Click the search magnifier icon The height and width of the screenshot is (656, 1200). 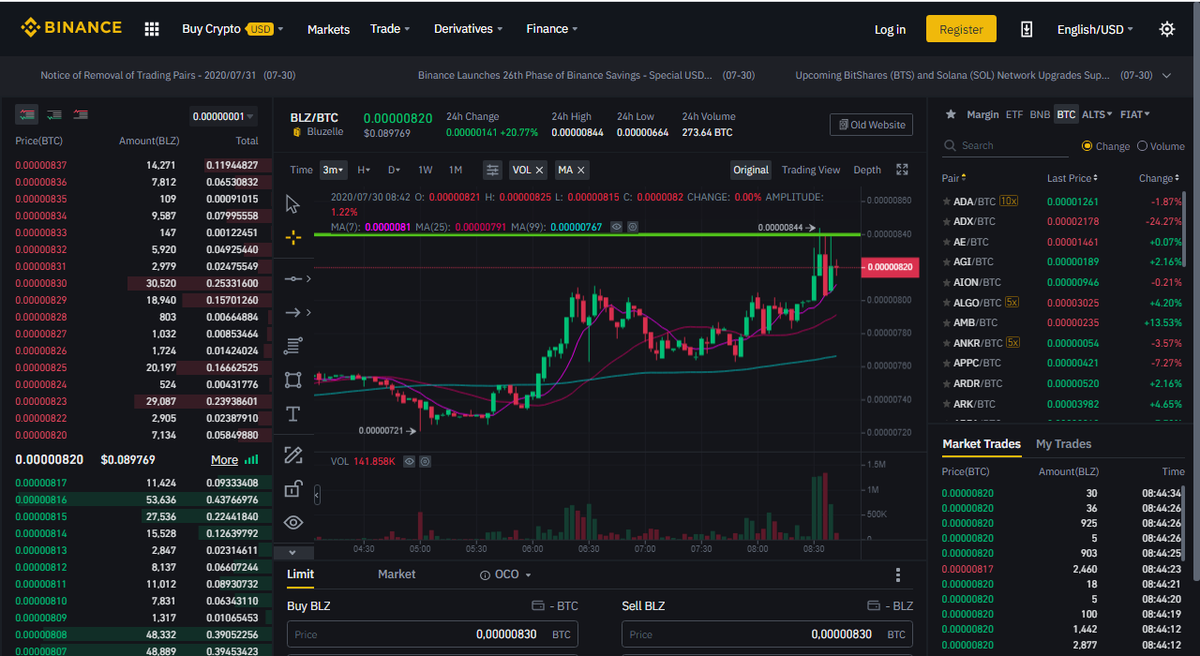951,146
